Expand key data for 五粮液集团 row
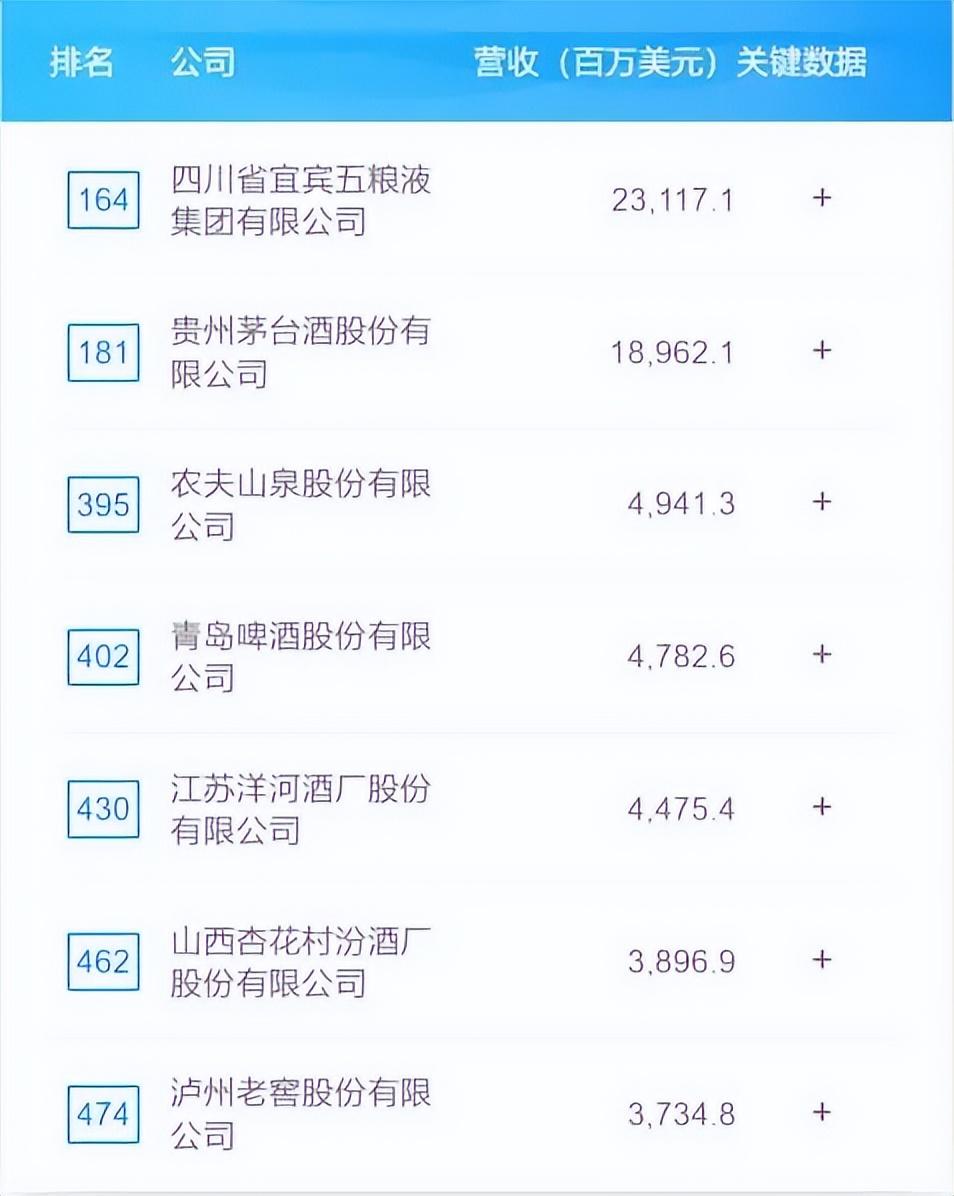This screenshot has height=1196, width=954. point(821,198)
